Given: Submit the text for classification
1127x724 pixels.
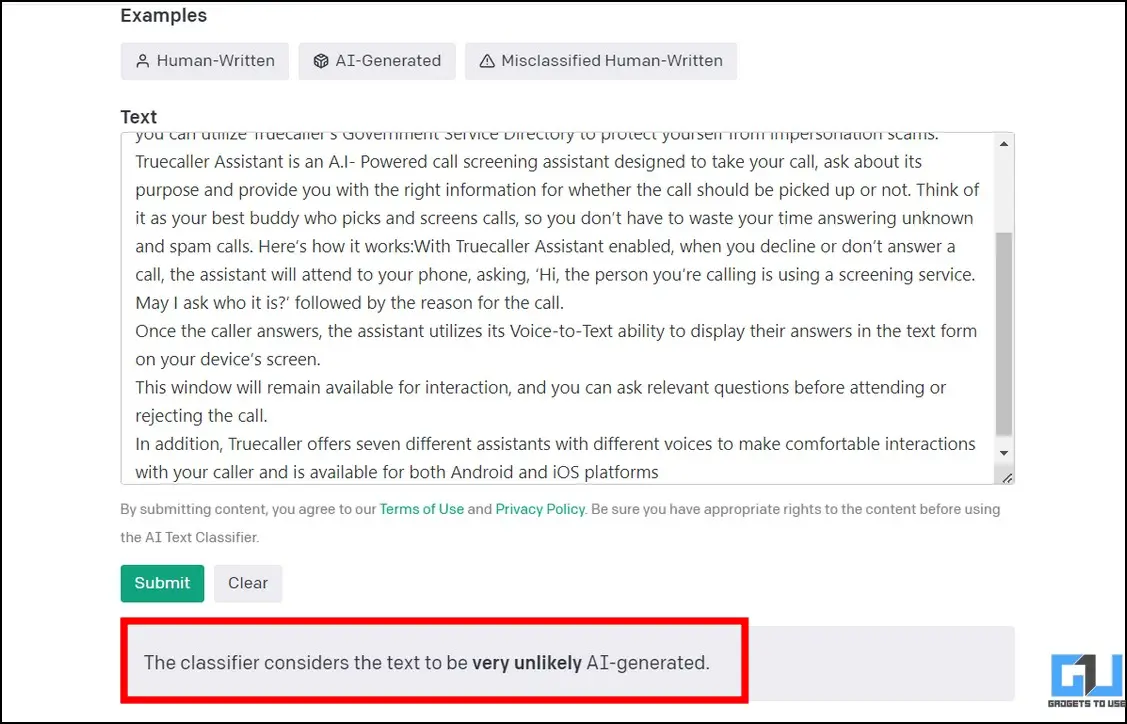Looking at the screenshot, I should tap(162, 583).
